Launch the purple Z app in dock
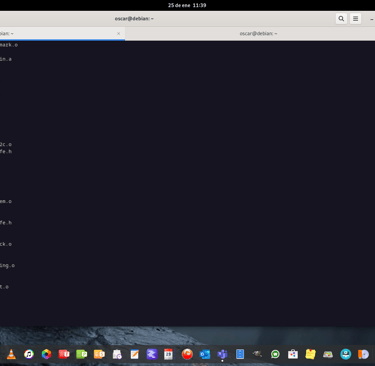Viewport: 375px width, 366px height. 152,354
